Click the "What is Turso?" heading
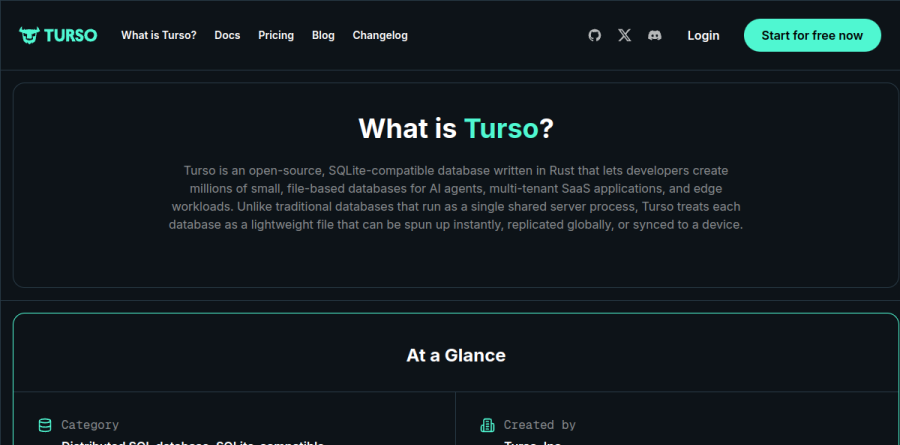This screenshot has width=900, height=445. point(456,128)
